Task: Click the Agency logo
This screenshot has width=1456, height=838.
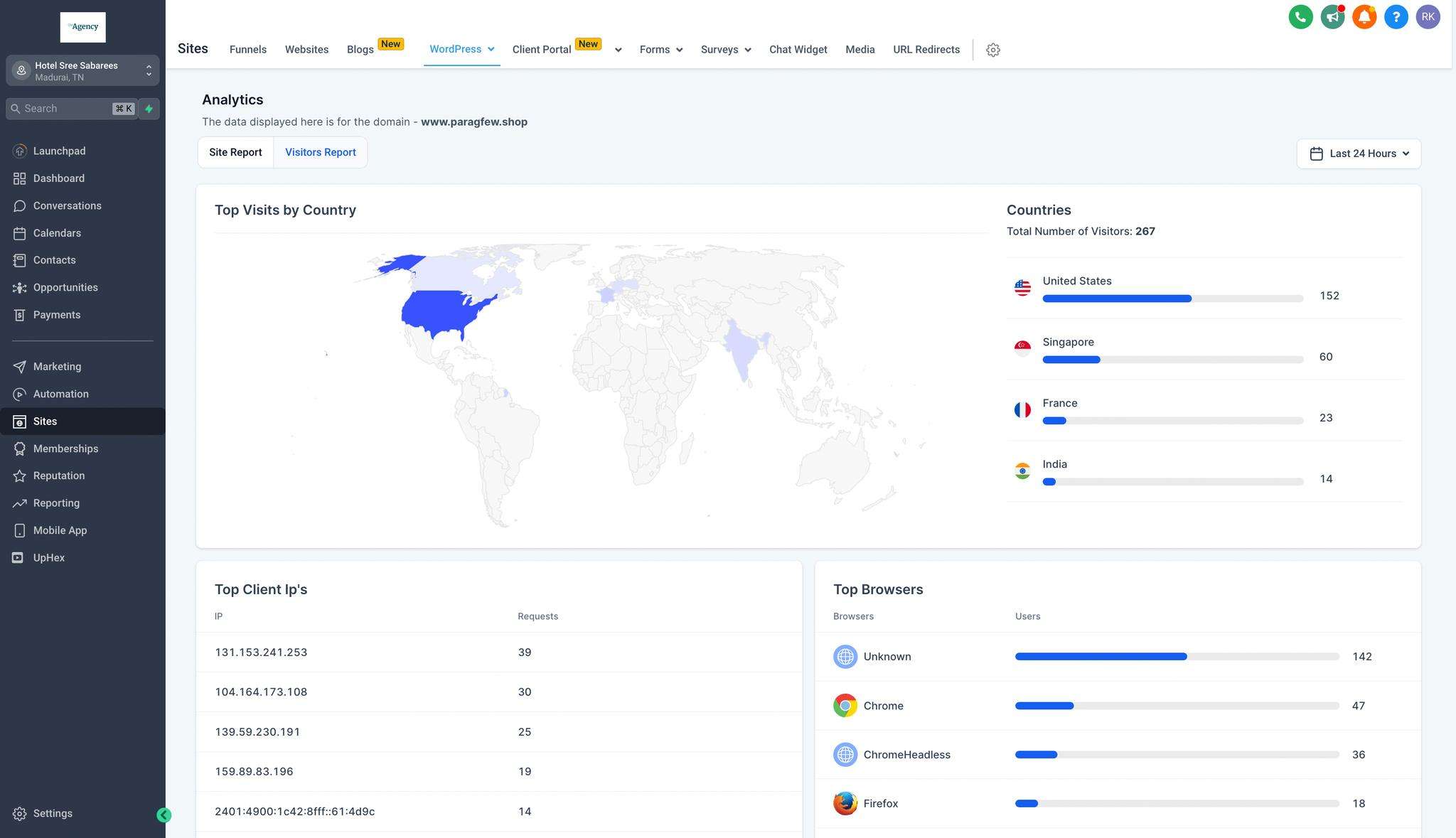Action: (x=83, y=27)
